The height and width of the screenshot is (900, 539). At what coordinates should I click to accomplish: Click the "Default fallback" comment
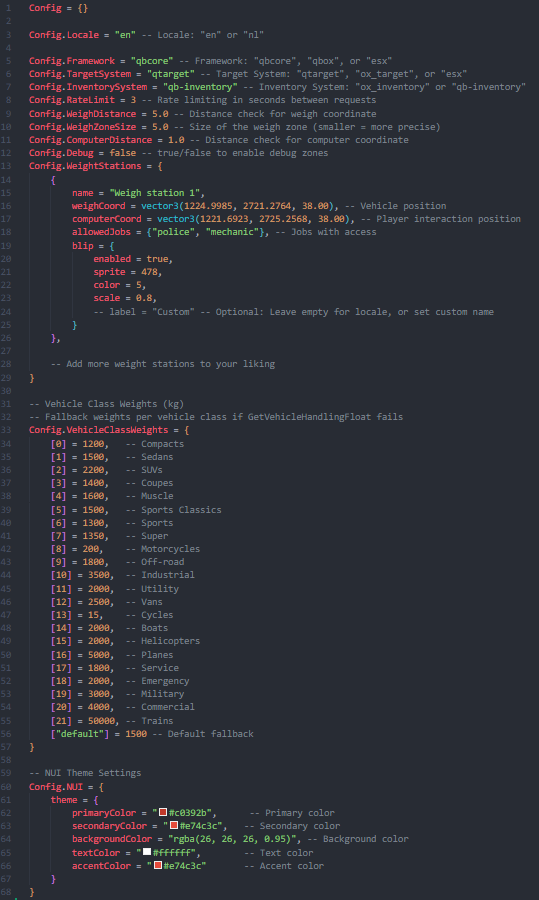[x=205, y=734]
